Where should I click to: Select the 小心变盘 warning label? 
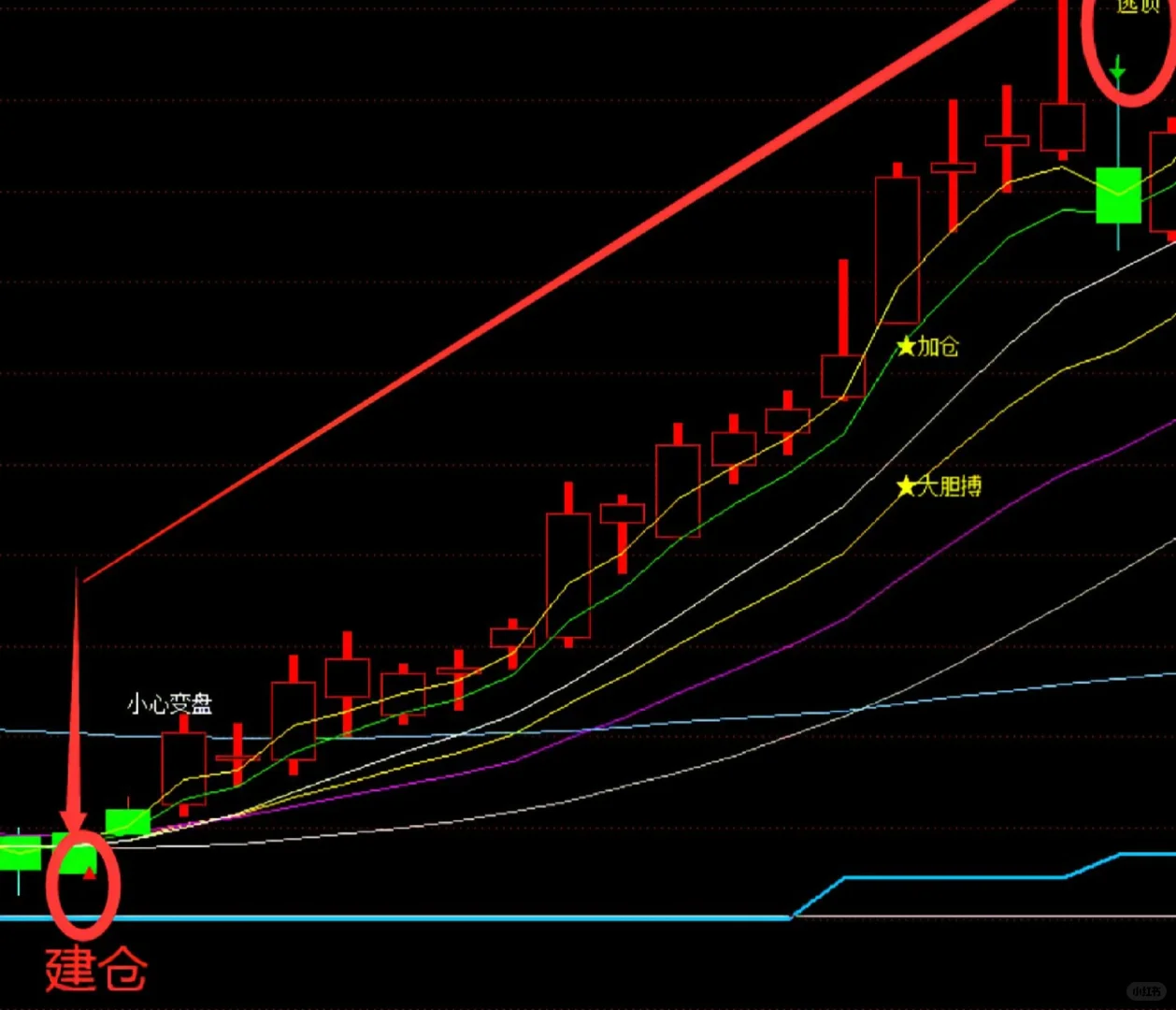(170, 704)
